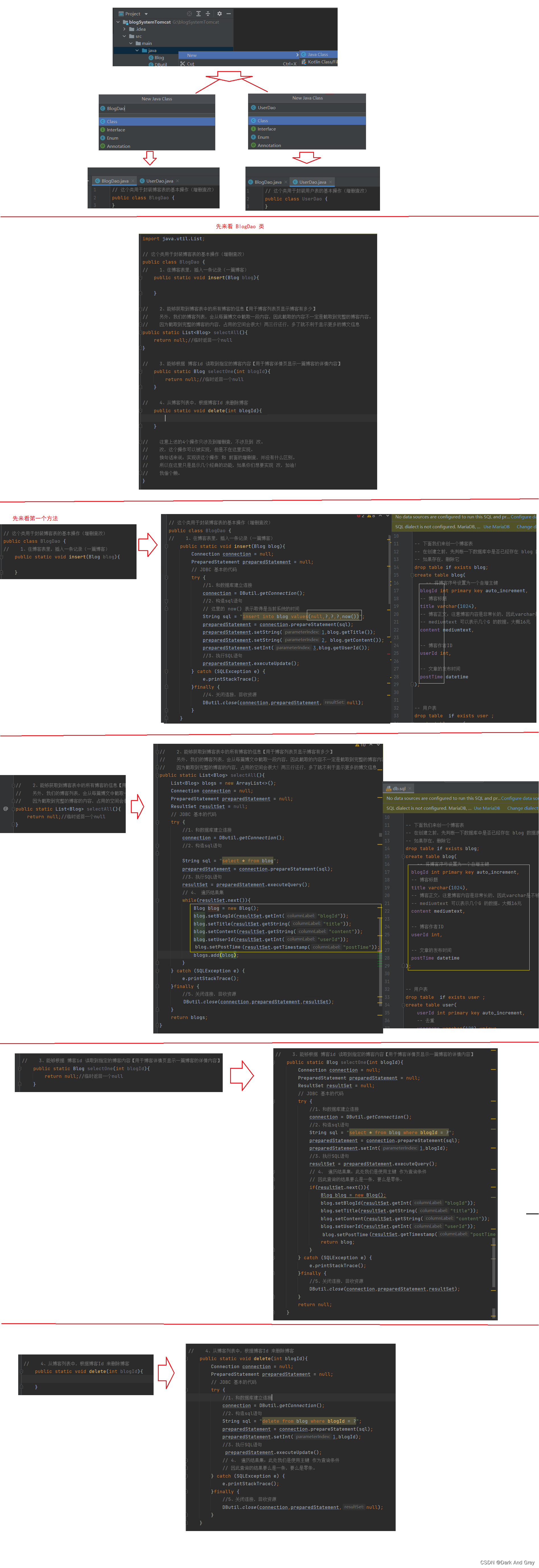Select Class in the BlogDao dialog
The width and height of the screenshot is (539, 1568).
tap(157, 122)
